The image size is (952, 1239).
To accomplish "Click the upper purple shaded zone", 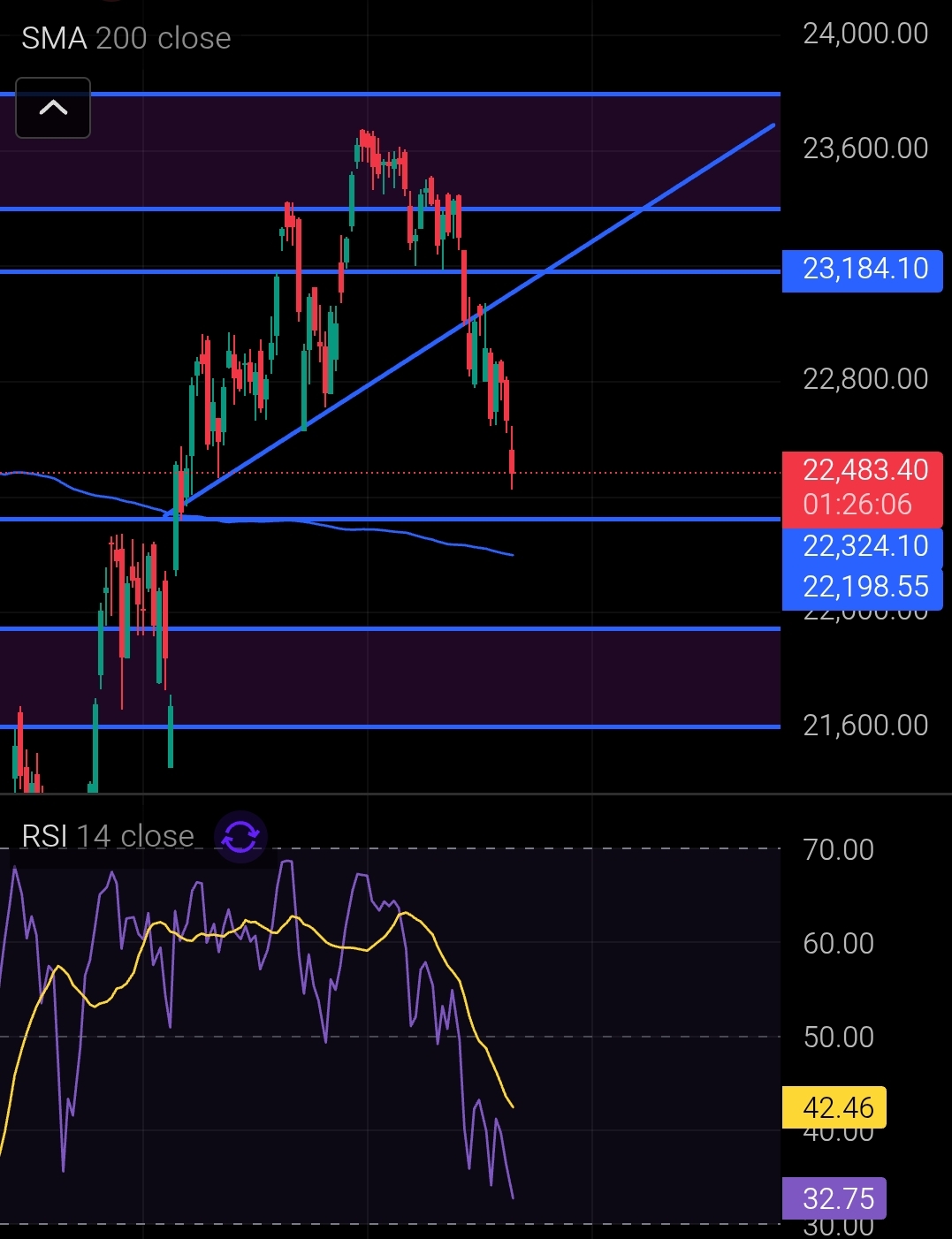I will click(619, 150).
